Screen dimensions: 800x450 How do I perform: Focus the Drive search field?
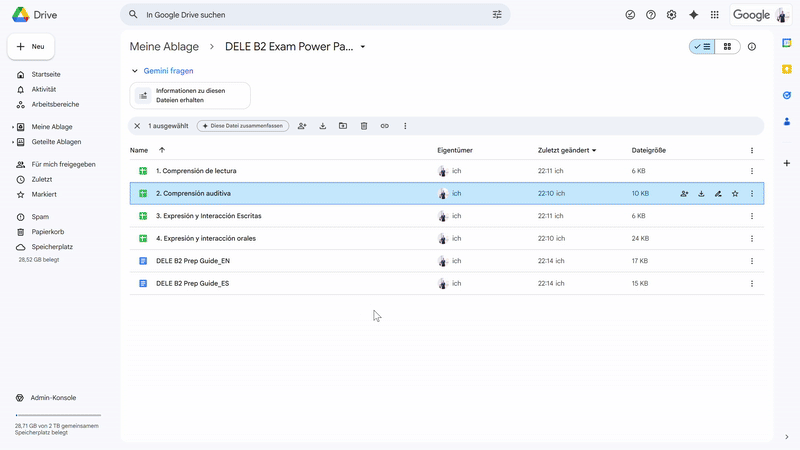(315, 15)
